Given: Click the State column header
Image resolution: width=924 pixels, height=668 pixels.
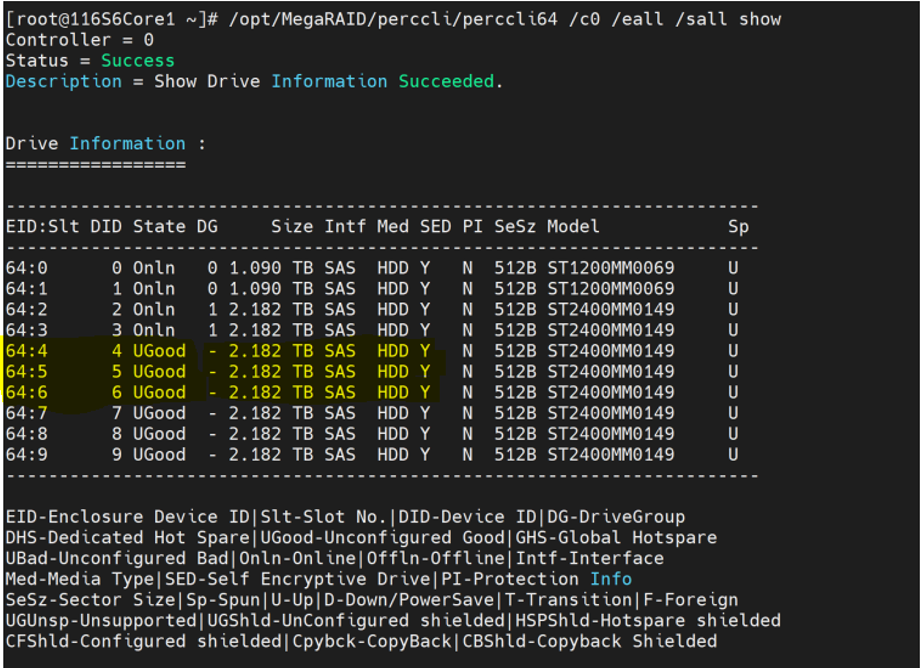Looking at the screenshot, I should pos(159,227).
